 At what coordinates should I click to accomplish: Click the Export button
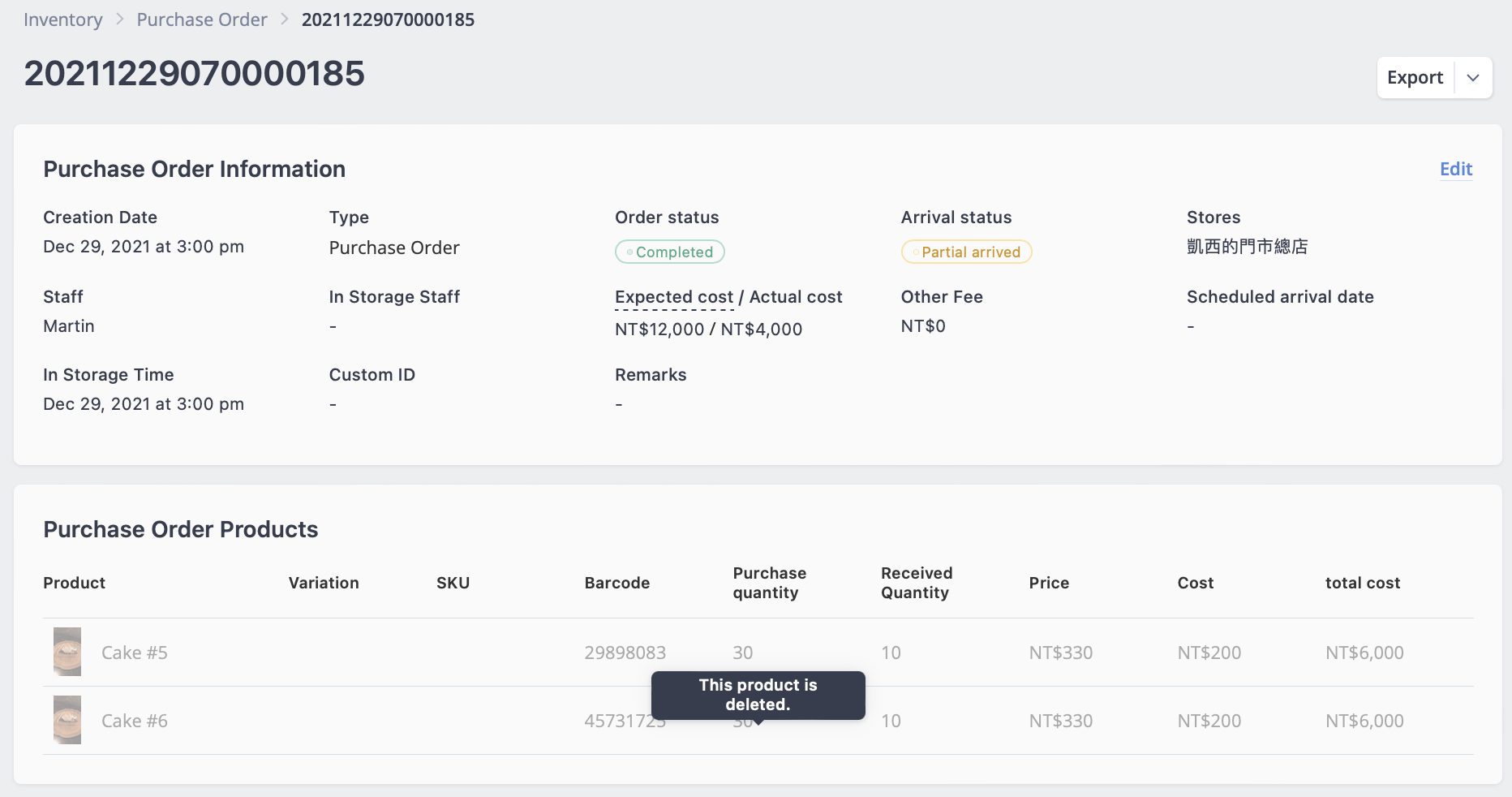pos(1415,78)
